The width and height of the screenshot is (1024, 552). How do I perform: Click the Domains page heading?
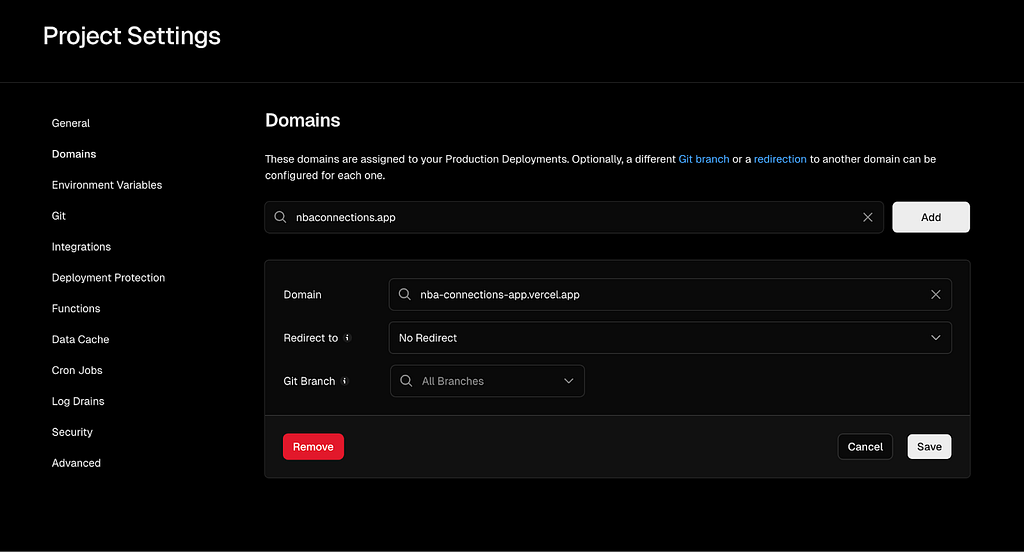(302, 120)
